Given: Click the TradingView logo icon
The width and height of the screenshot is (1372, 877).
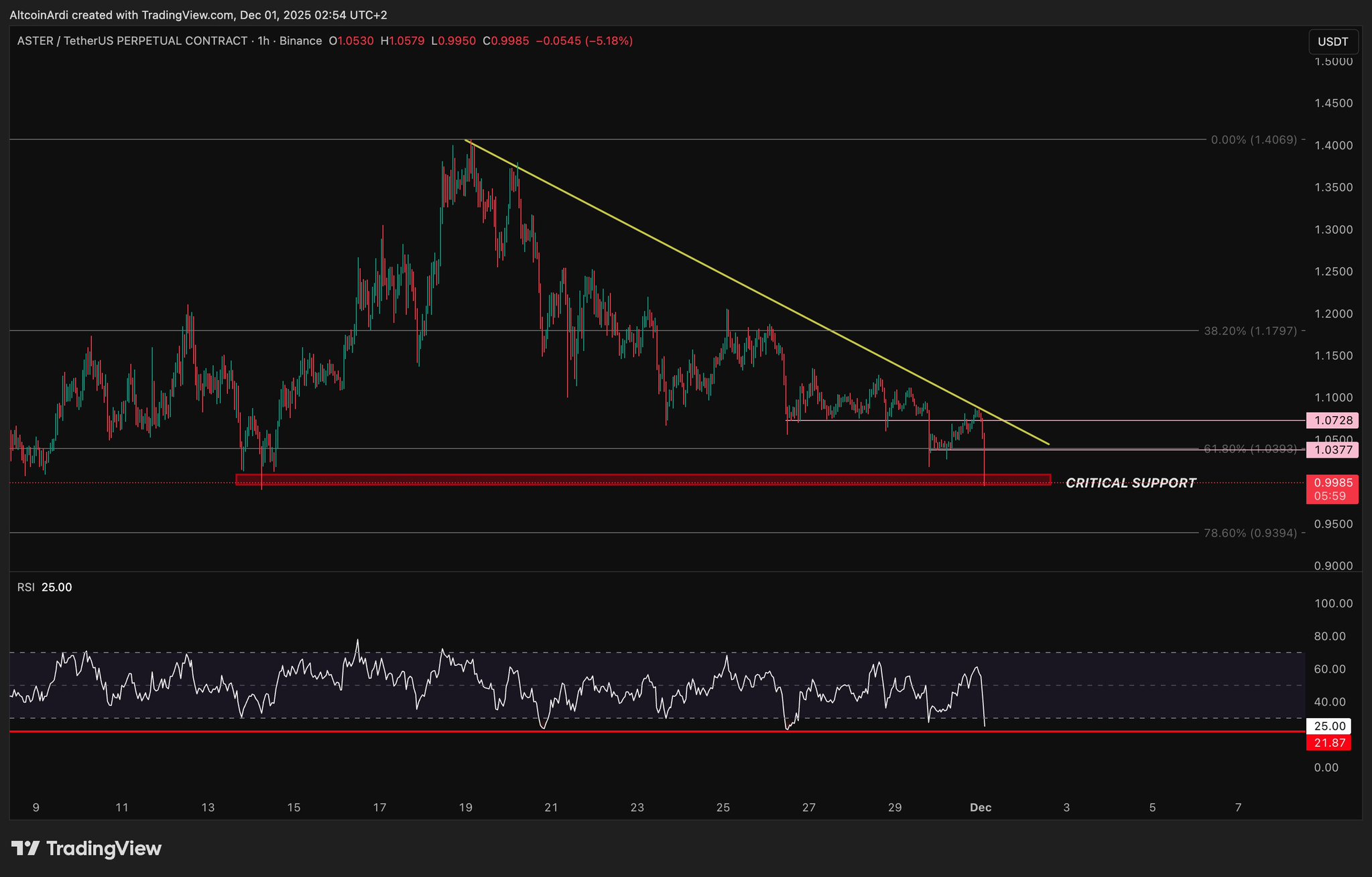Looking at the screenshot, I should coord(25,849).
